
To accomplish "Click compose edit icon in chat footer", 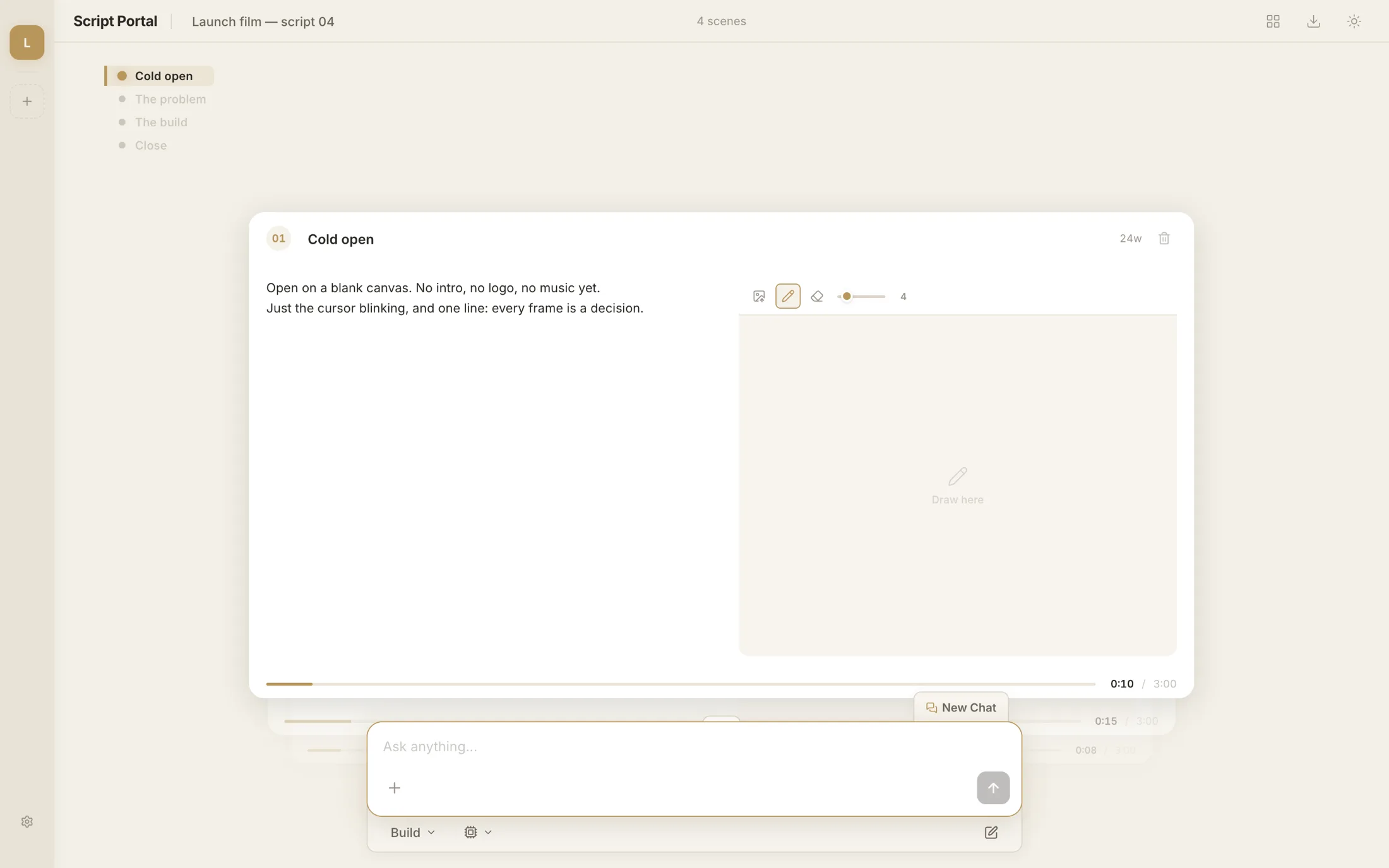I will point(991,833).
